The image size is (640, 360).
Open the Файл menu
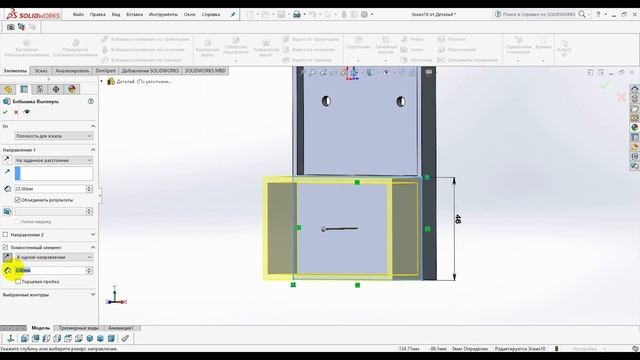point(78,14)
